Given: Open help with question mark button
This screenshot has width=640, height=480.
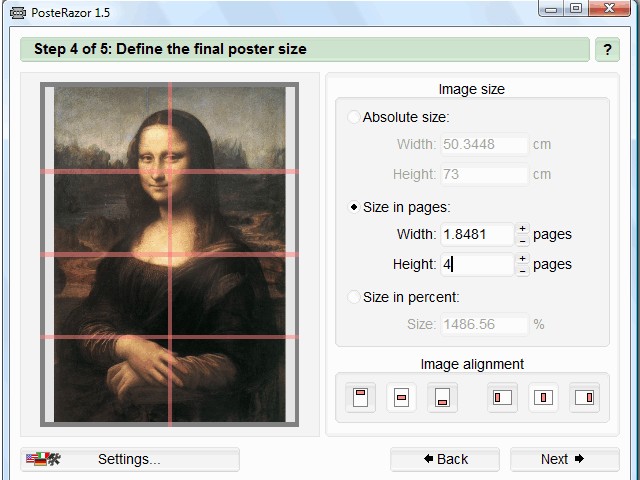Looking at the screenshot, I should click(607, 50).
